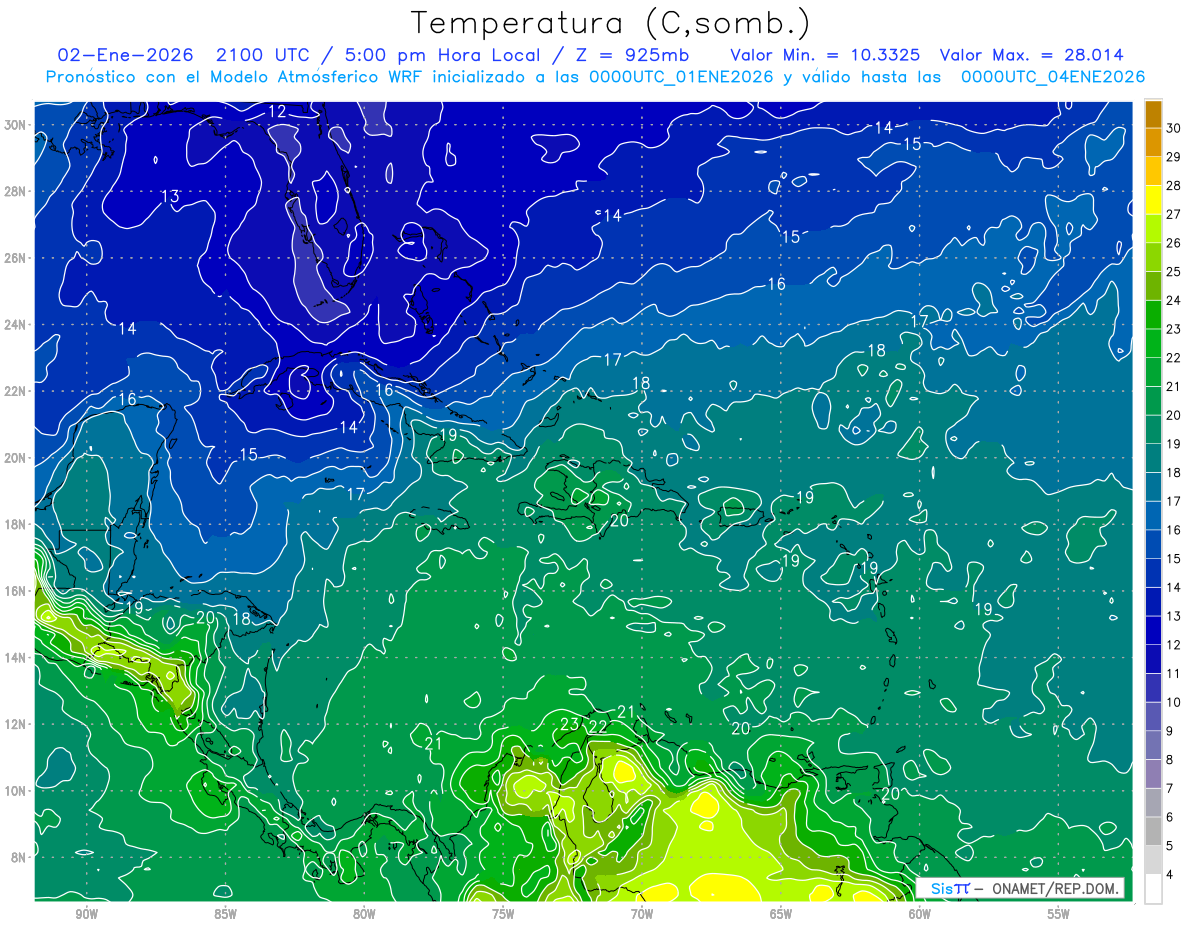Click the '12' contour label on the map

coord(277,111)
